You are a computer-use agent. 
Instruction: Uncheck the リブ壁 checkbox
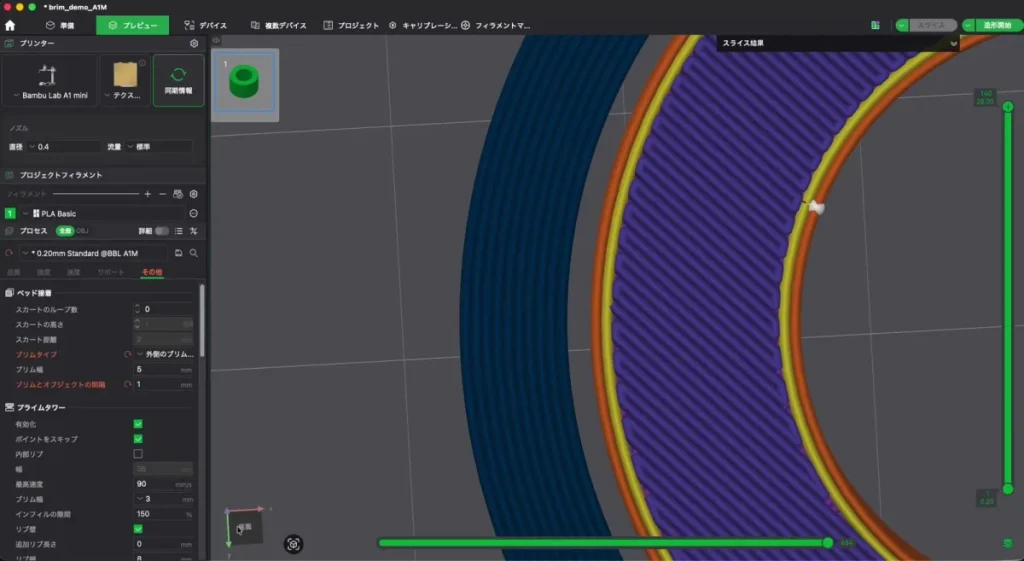click(x=138, y=529)
